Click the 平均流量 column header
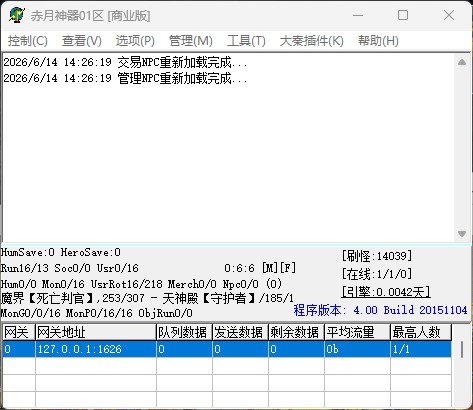The image size is (473, 410). [x=357, y=332]
